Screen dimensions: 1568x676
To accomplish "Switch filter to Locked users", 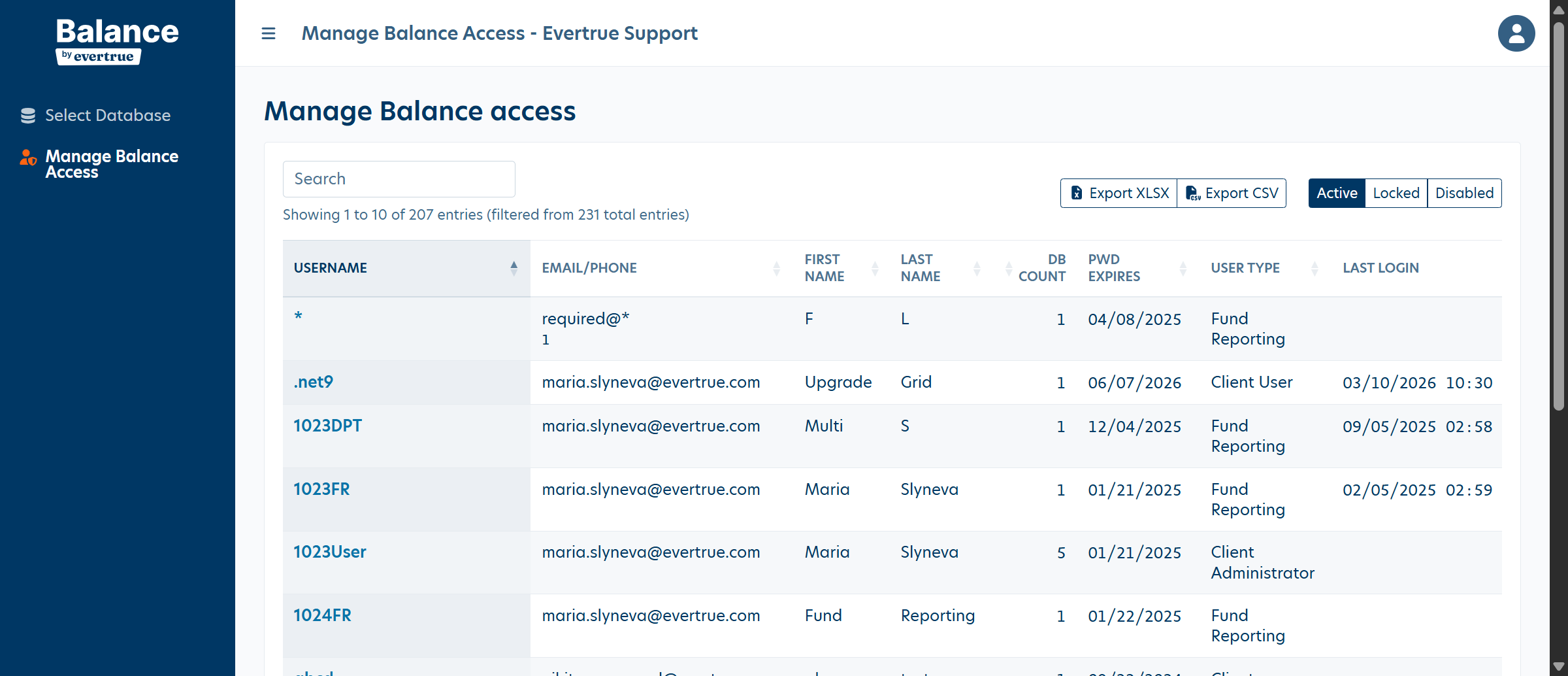I will pos(1396,194).
